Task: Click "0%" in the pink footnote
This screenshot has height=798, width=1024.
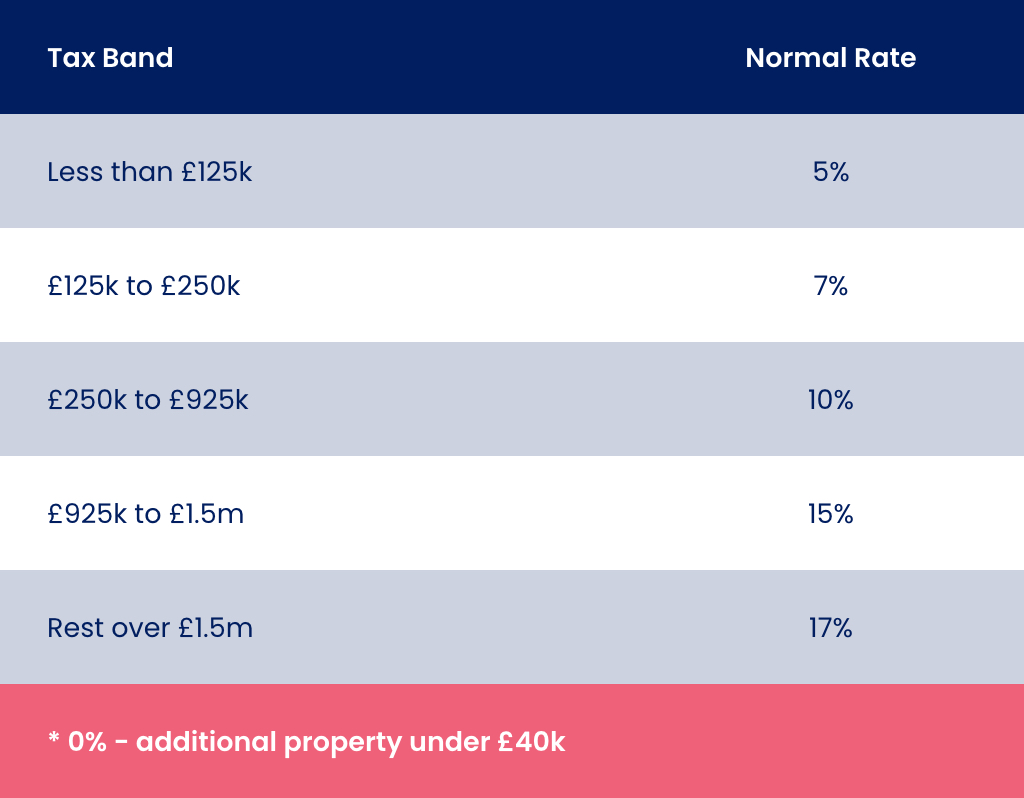Action: (88, 743)
